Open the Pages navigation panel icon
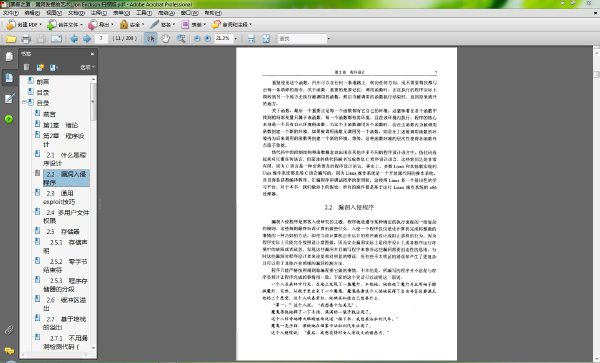 tap(9, 57)
